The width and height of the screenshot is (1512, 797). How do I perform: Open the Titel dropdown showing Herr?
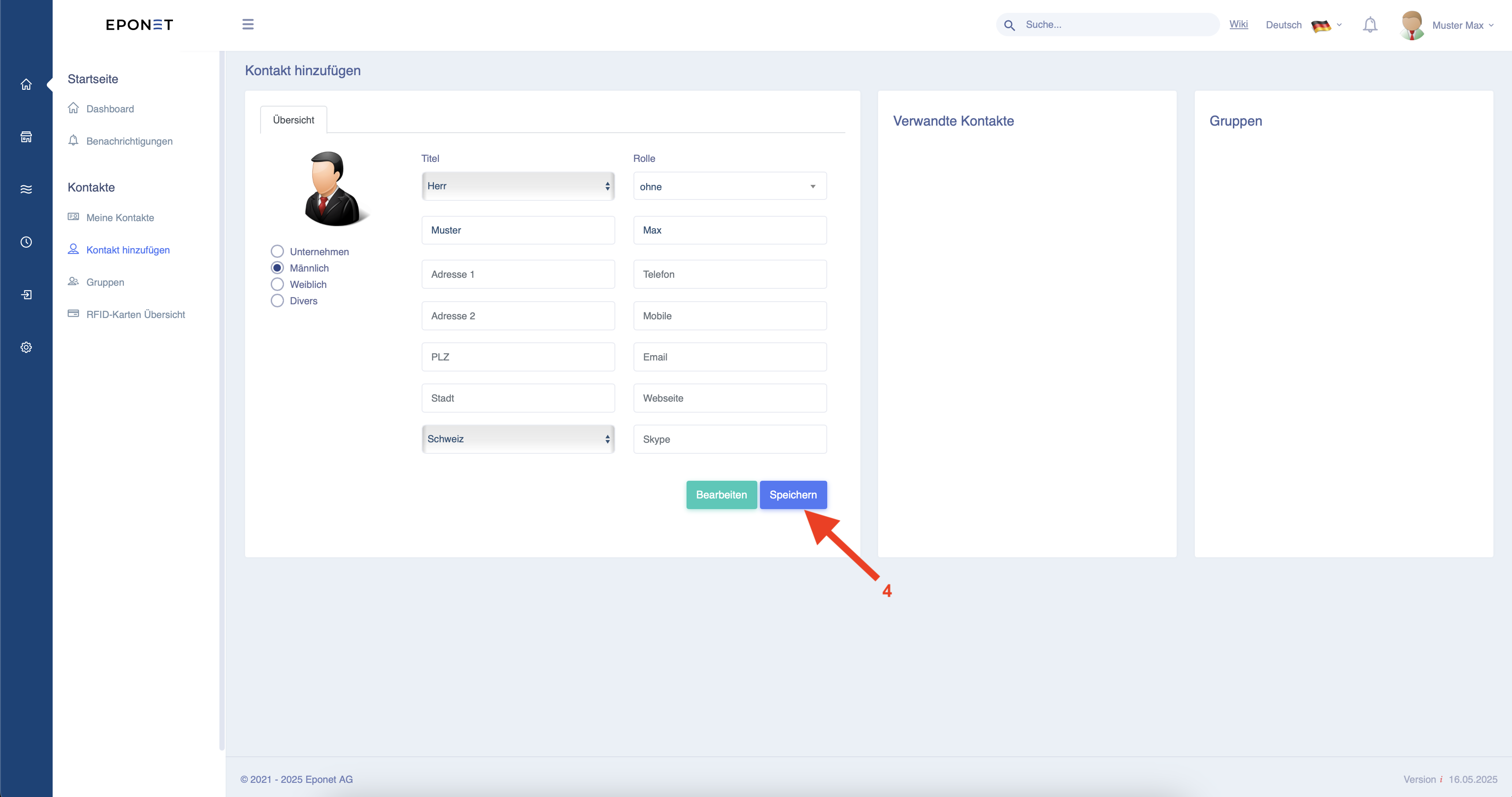(518, 186)
